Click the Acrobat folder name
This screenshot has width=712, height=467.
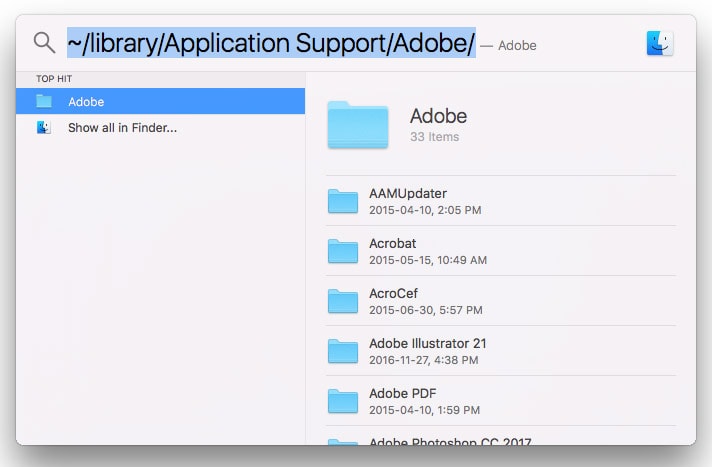point(392,243)
